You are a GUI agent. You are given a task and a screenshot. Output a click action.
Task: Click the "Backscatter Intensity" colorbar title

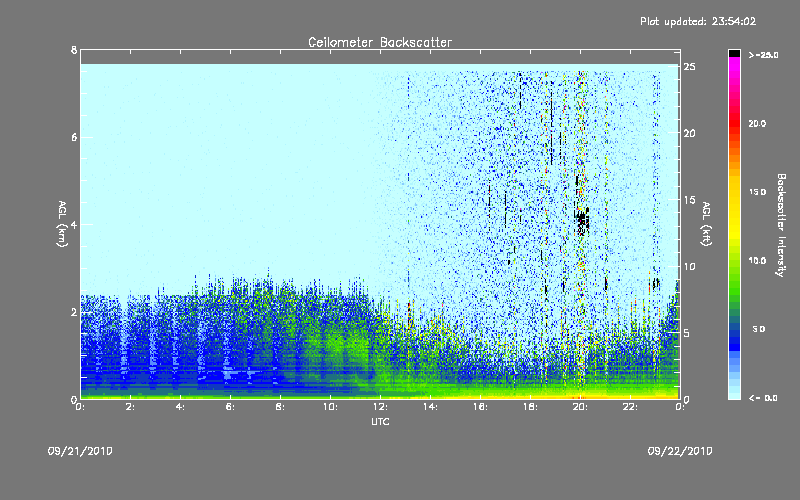pyautogui.click(x=781, y=225)
